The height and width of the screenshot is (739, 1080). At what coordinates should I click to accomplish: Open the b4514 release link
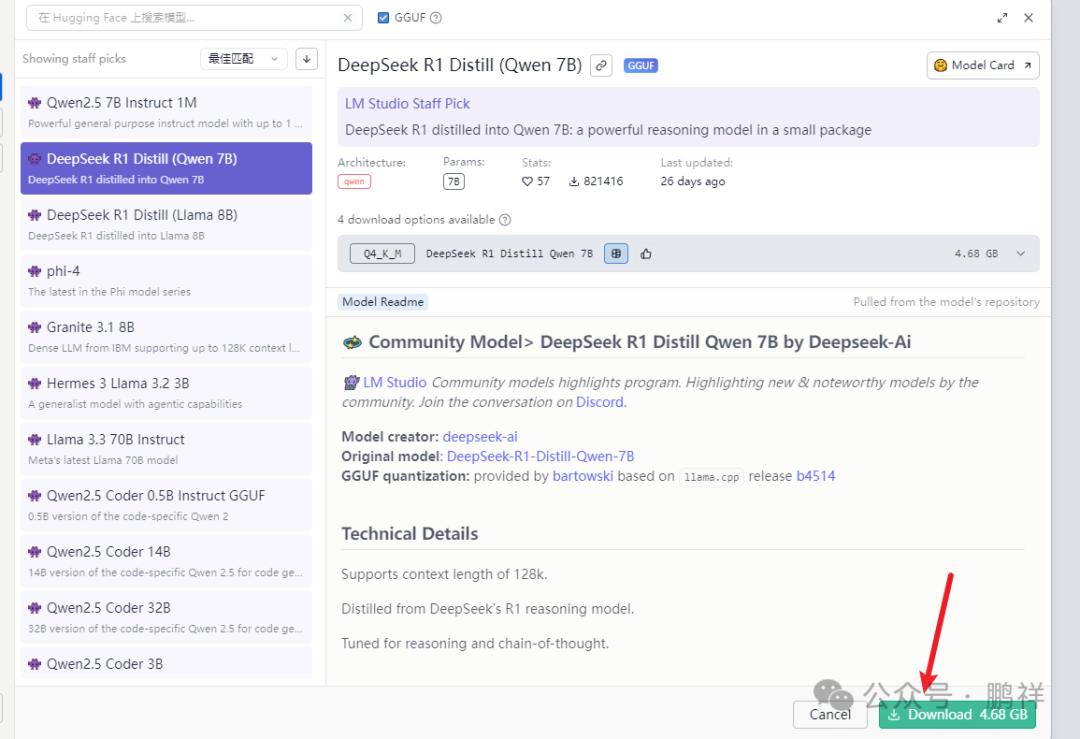[816, 476]
